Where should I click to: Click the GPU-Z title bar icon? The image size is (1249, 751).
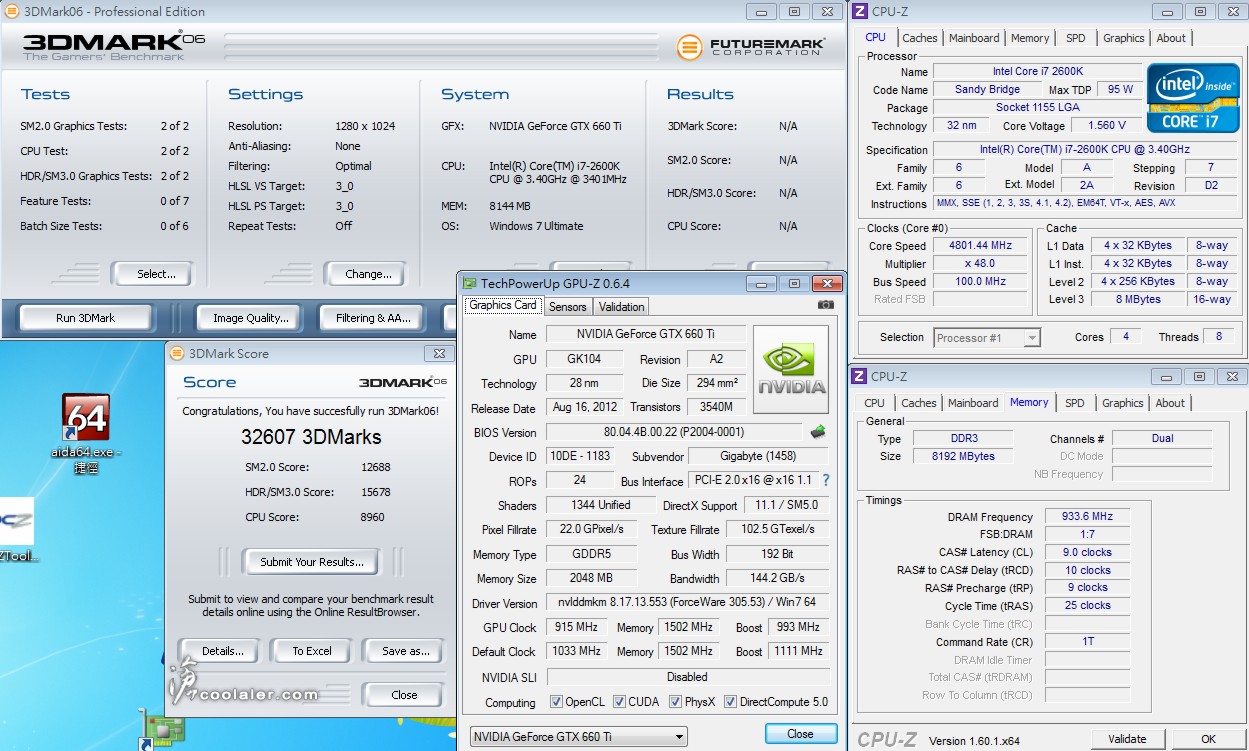coord(470,283)
